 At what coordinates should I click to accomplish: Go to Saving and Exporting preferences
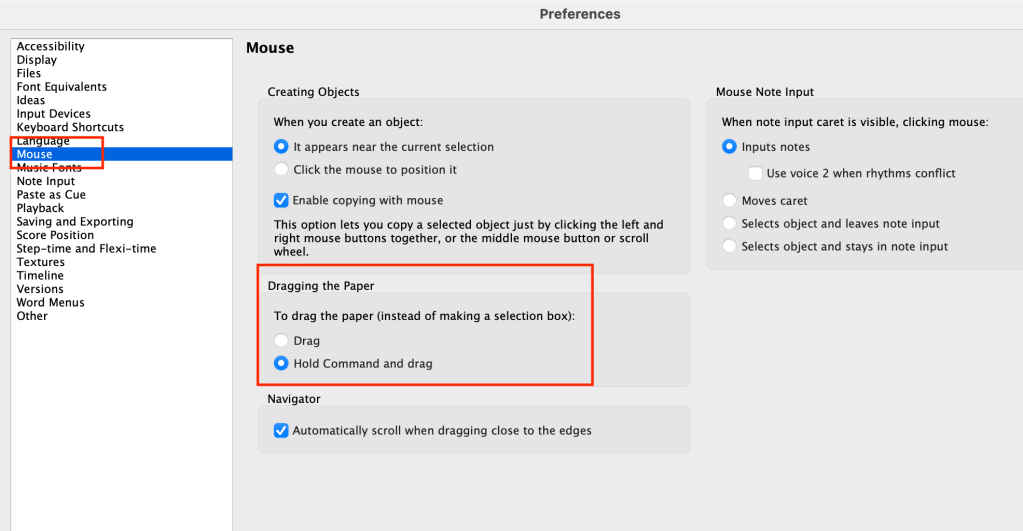[74, 222]
